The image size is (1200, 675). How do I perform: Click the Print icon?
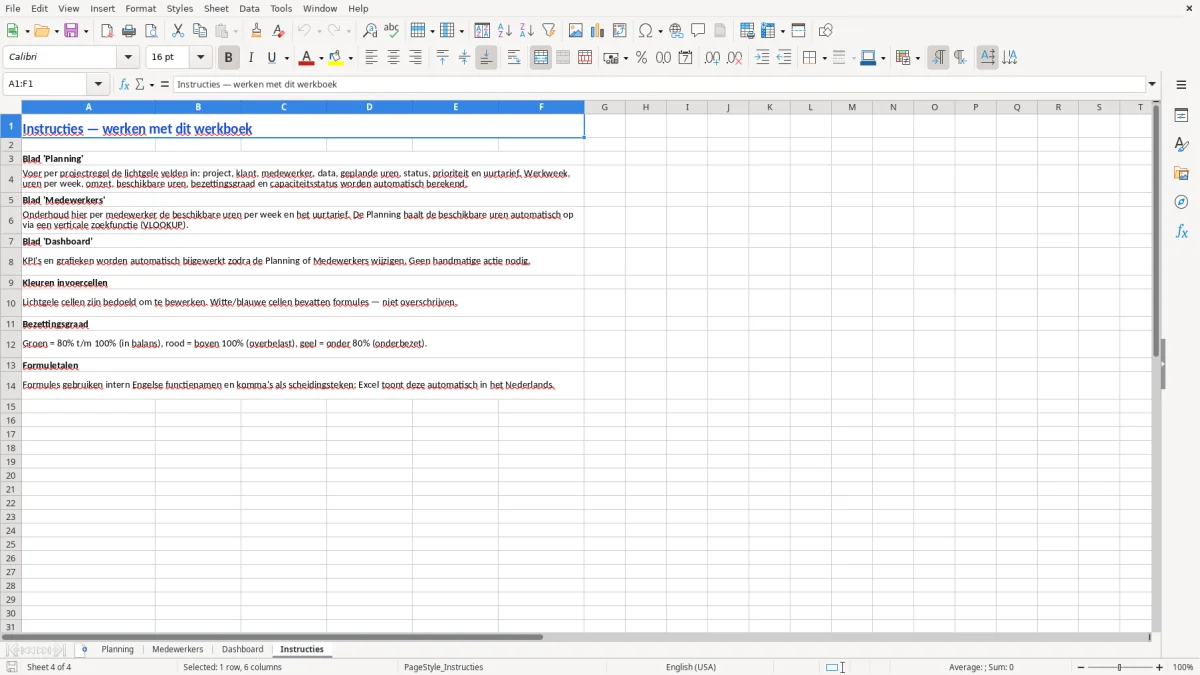129,31
